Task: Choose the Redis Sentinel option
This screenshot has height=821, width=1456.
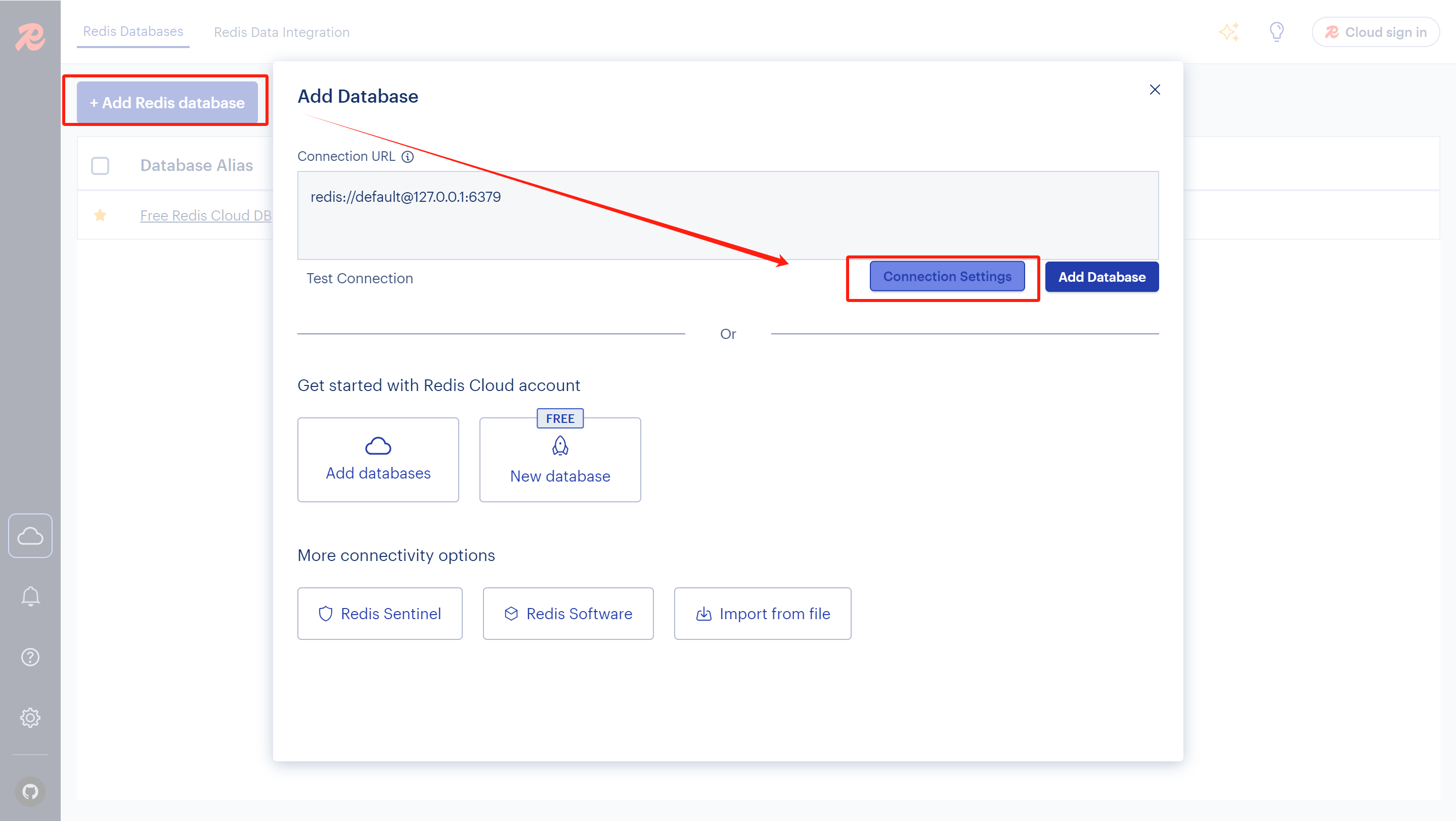Action: tap(380, 614)
